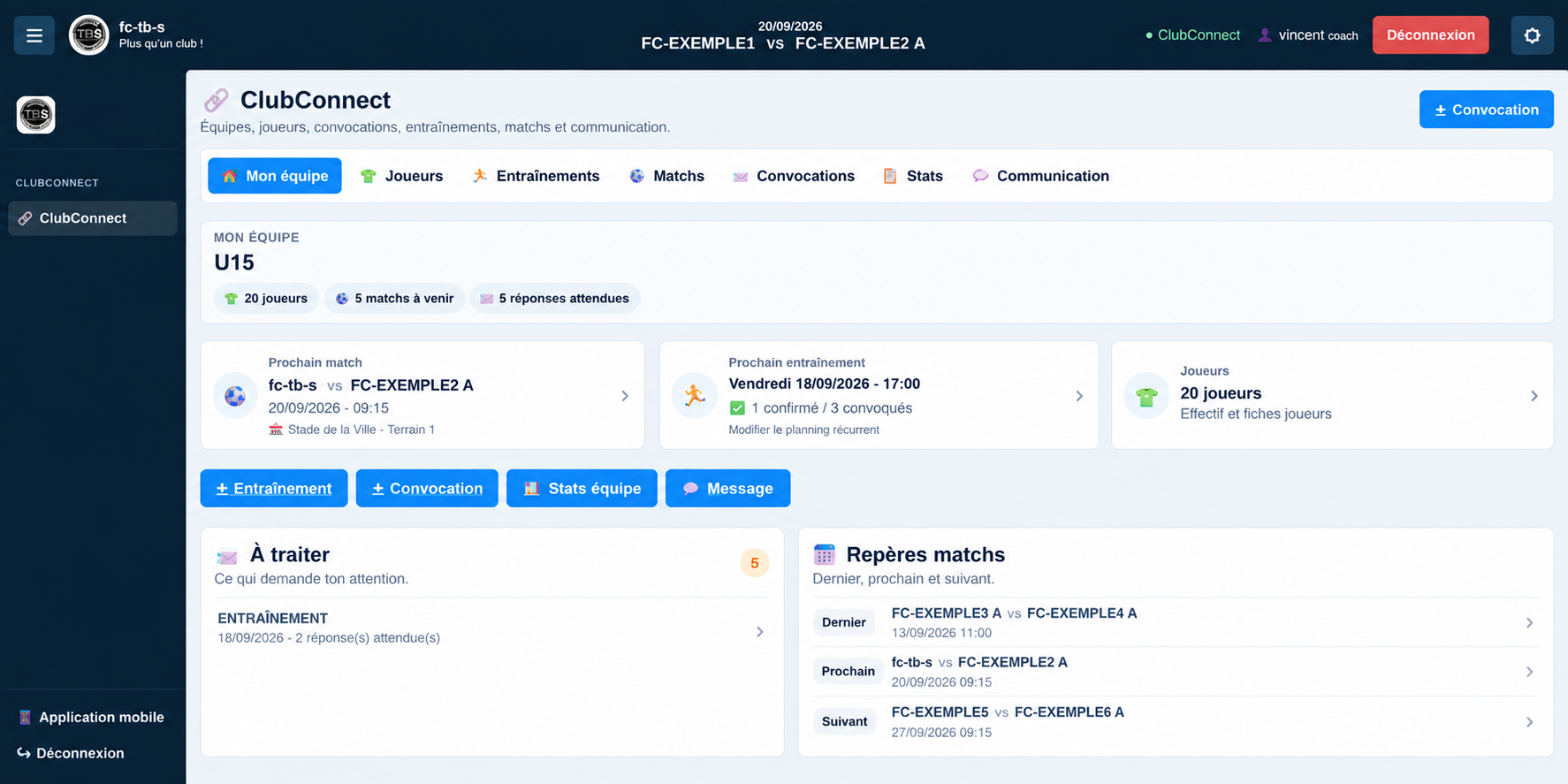Click the Prochain label badge in Repères matchs
Screen dimensions: 1568x784
click(848, 672)
